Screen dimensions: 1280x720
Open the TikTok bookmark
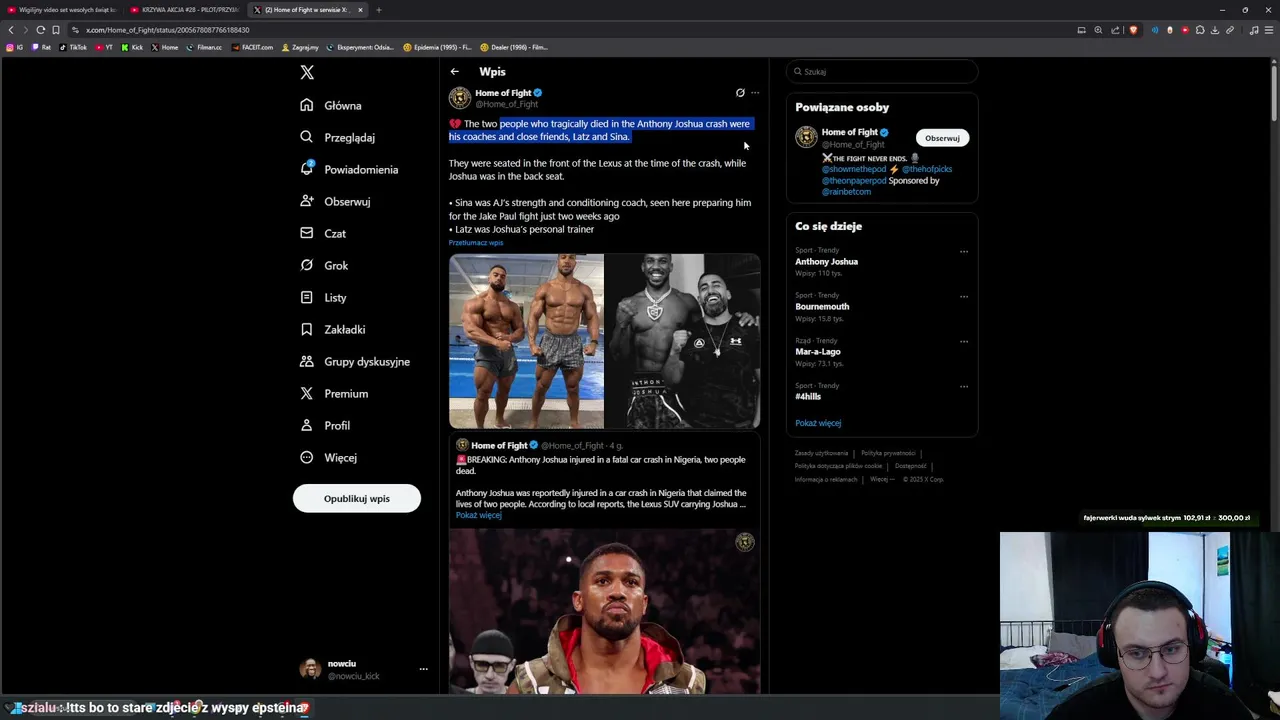point(73,47)
